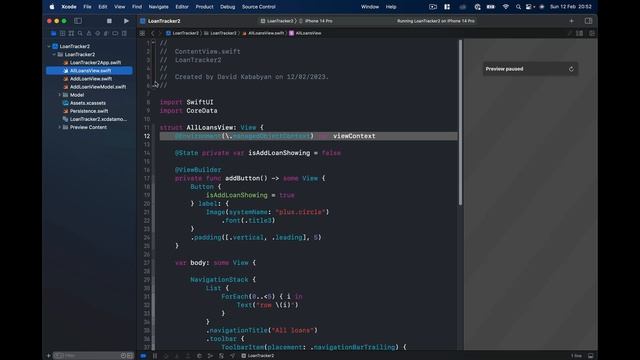Toggle the navigator sidebar panel
The width and height of the screenshot is (640, 360).
coord(78,21)
